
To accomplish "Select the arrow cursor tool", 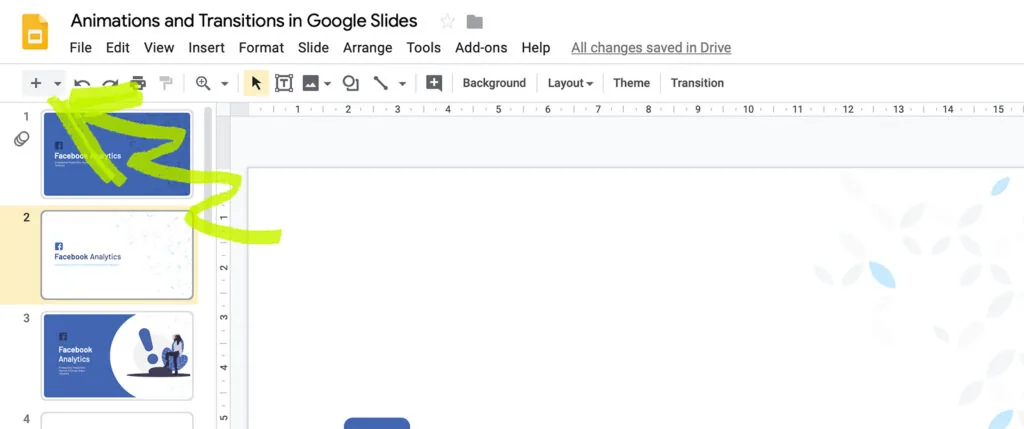I will pyautogui.click(x=256, y=83).
